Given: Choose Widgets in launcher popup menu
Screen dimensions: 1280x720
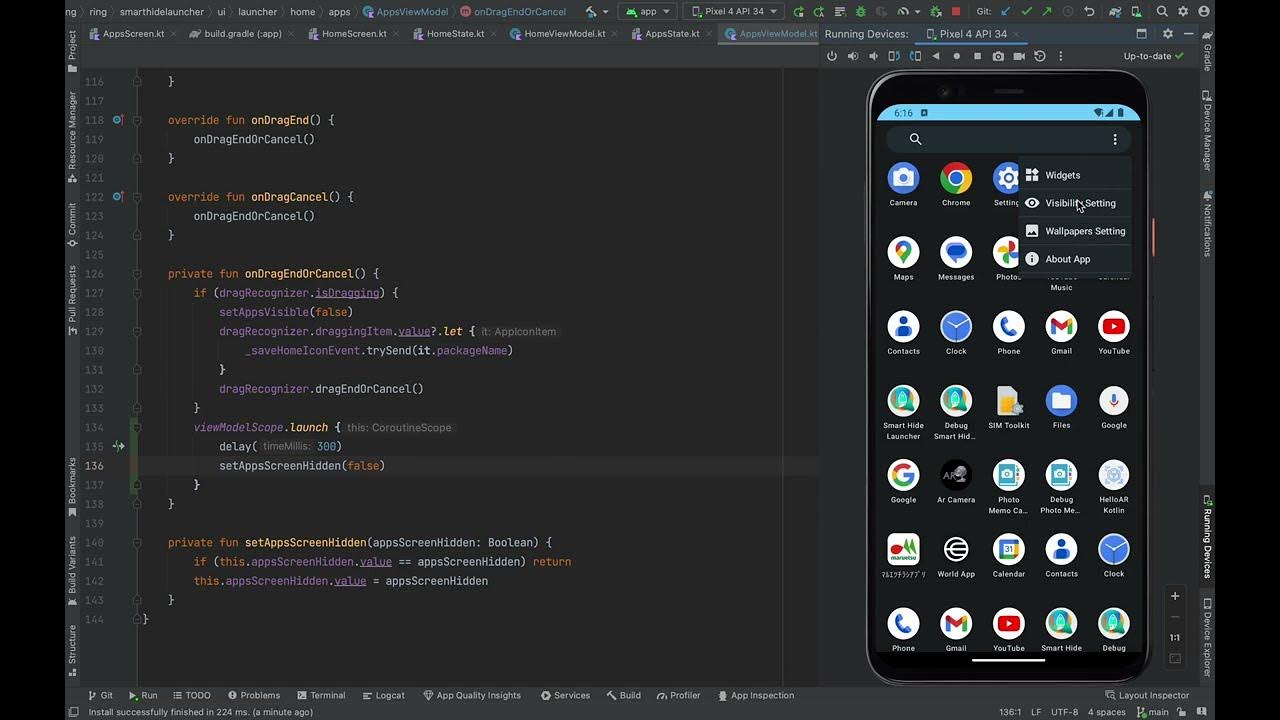Looking at the screenshot, I should coord(1075,175).
